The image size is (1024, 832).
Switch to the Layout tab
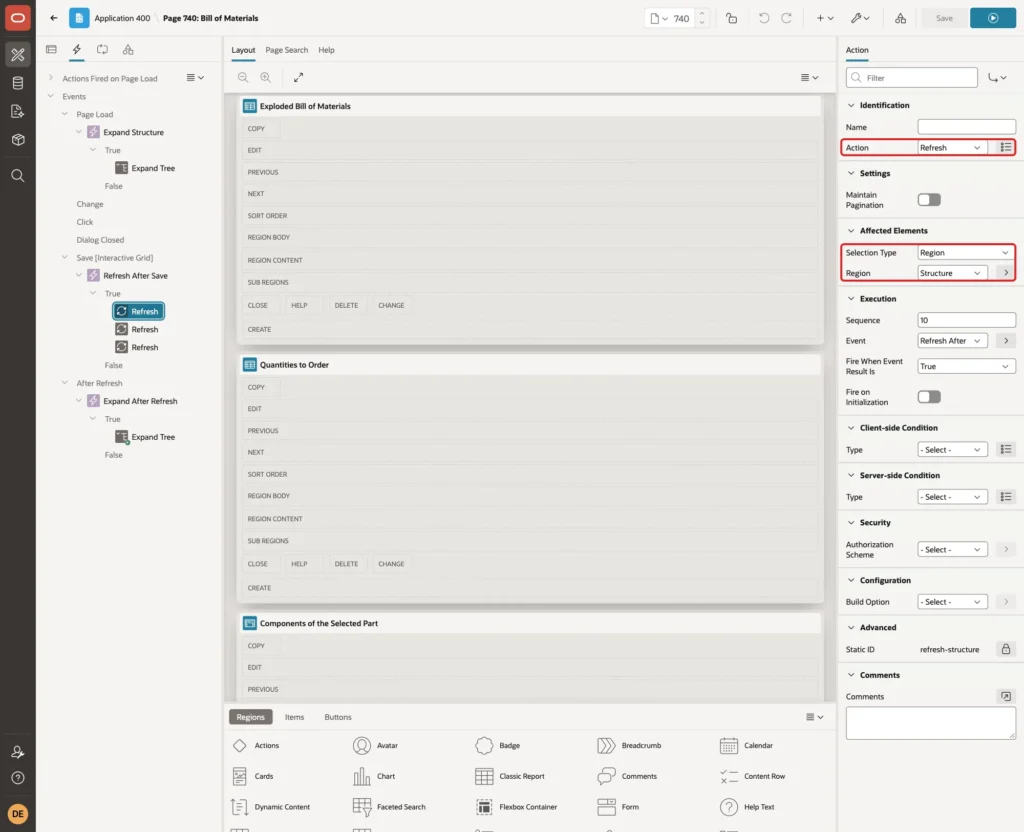(x=243, y=50)
